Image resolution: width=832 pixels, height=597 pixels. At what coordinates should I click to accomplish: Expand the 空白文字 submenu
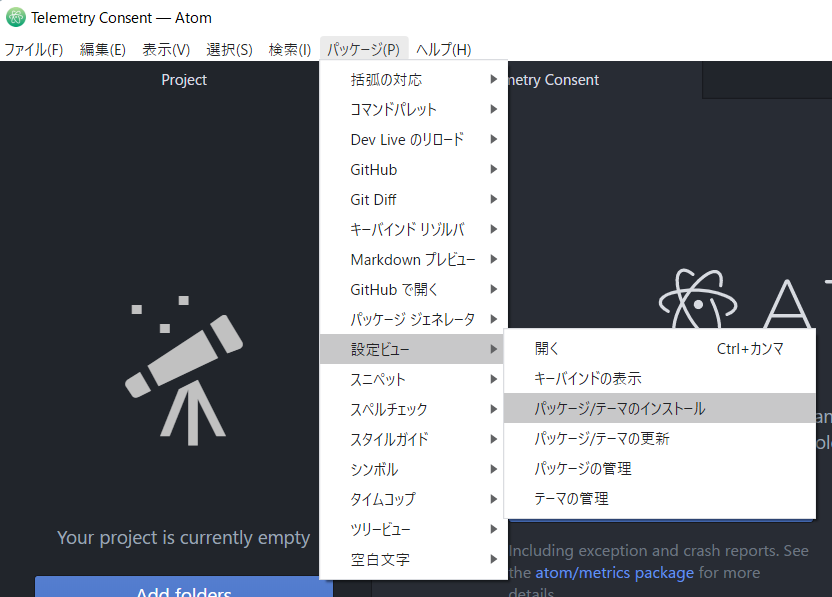[x=413, y=559]
